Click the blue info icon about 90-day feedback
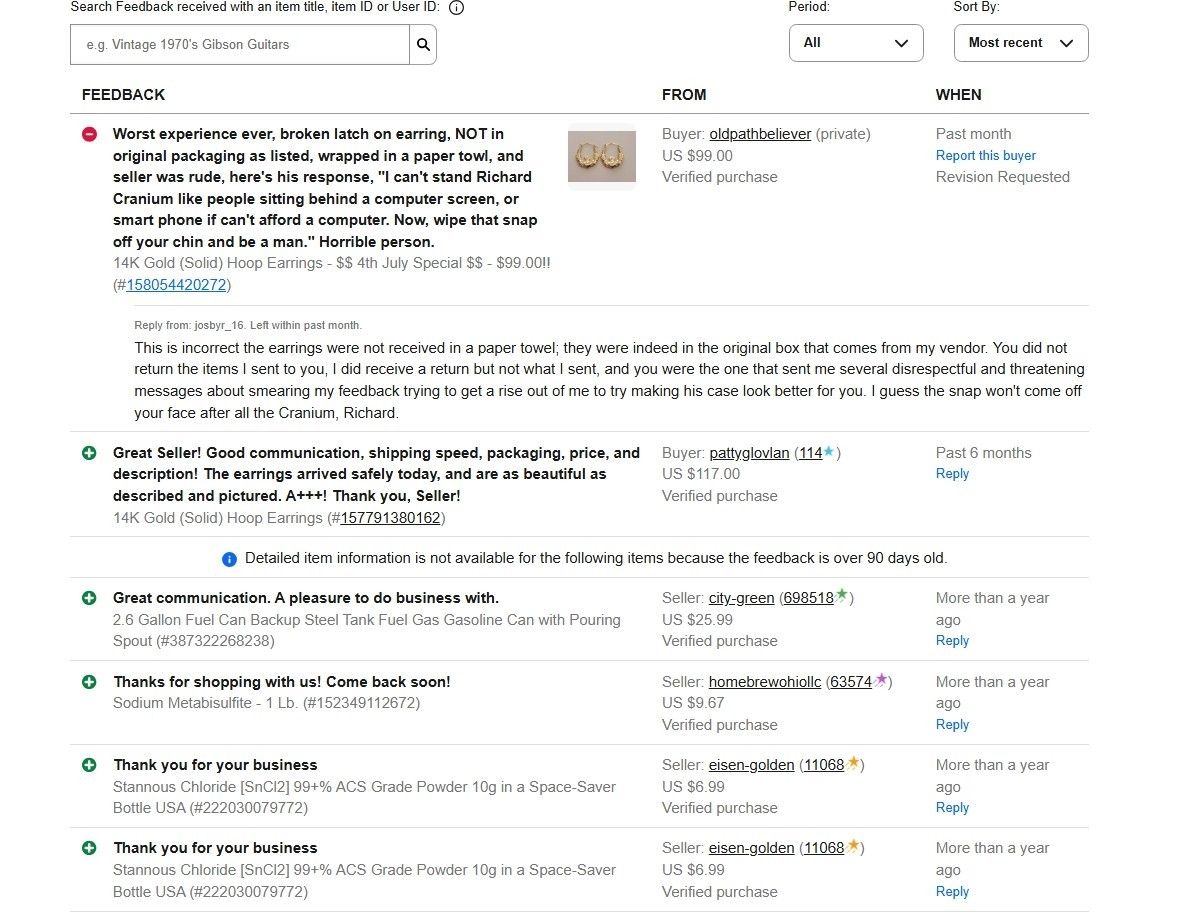Viewport: 1183px width, 912px height. tap(229, 559)
